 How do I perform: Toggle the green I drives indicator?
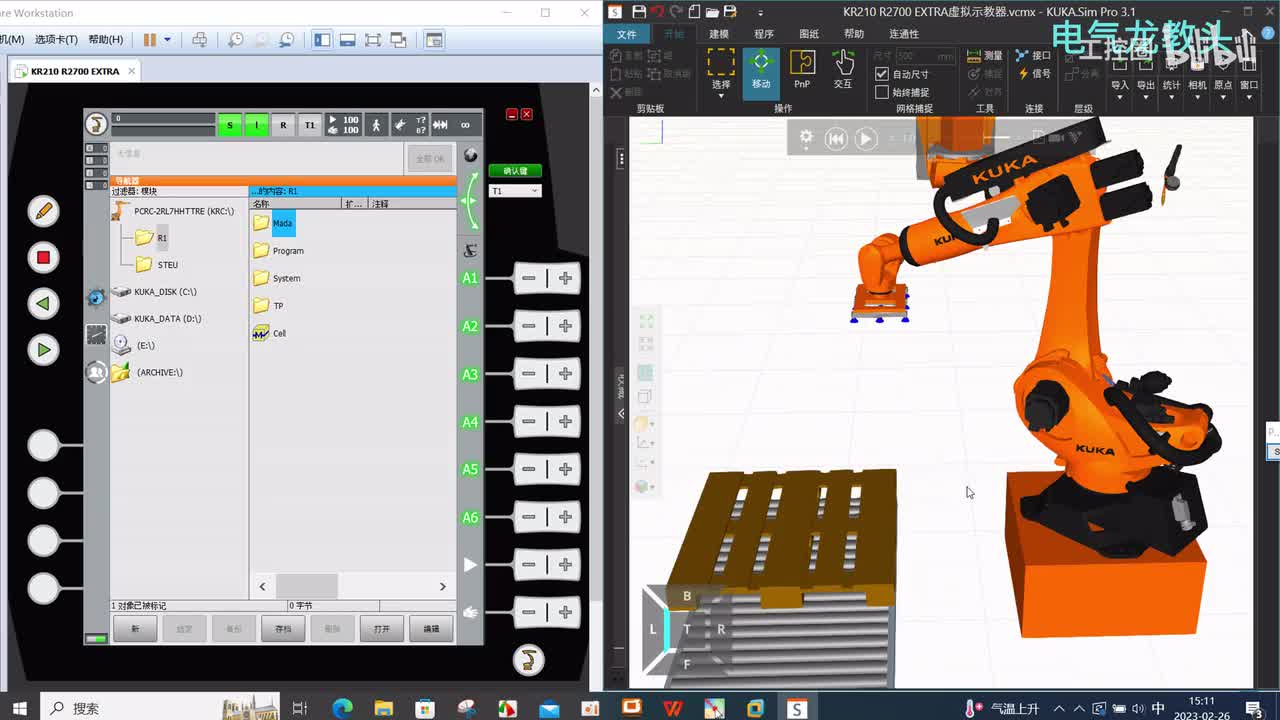pyautogui.click(x=257, y=125)
